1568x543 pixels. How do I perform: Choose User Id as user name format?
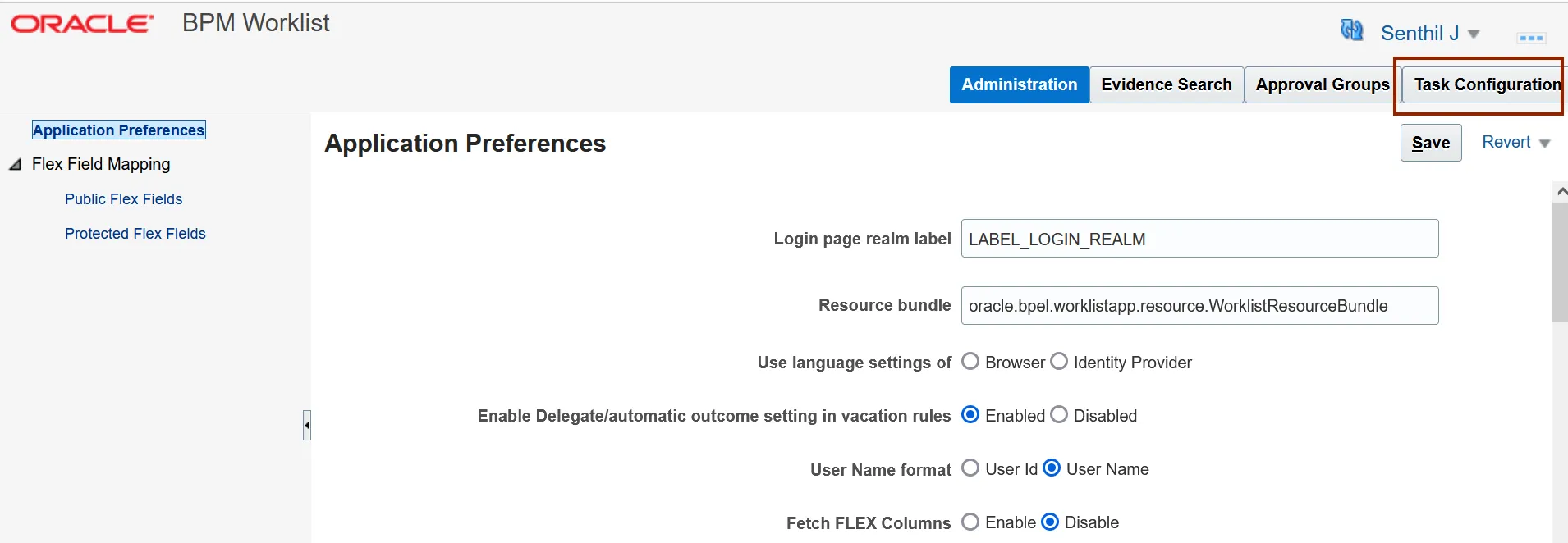coord(970,468)
